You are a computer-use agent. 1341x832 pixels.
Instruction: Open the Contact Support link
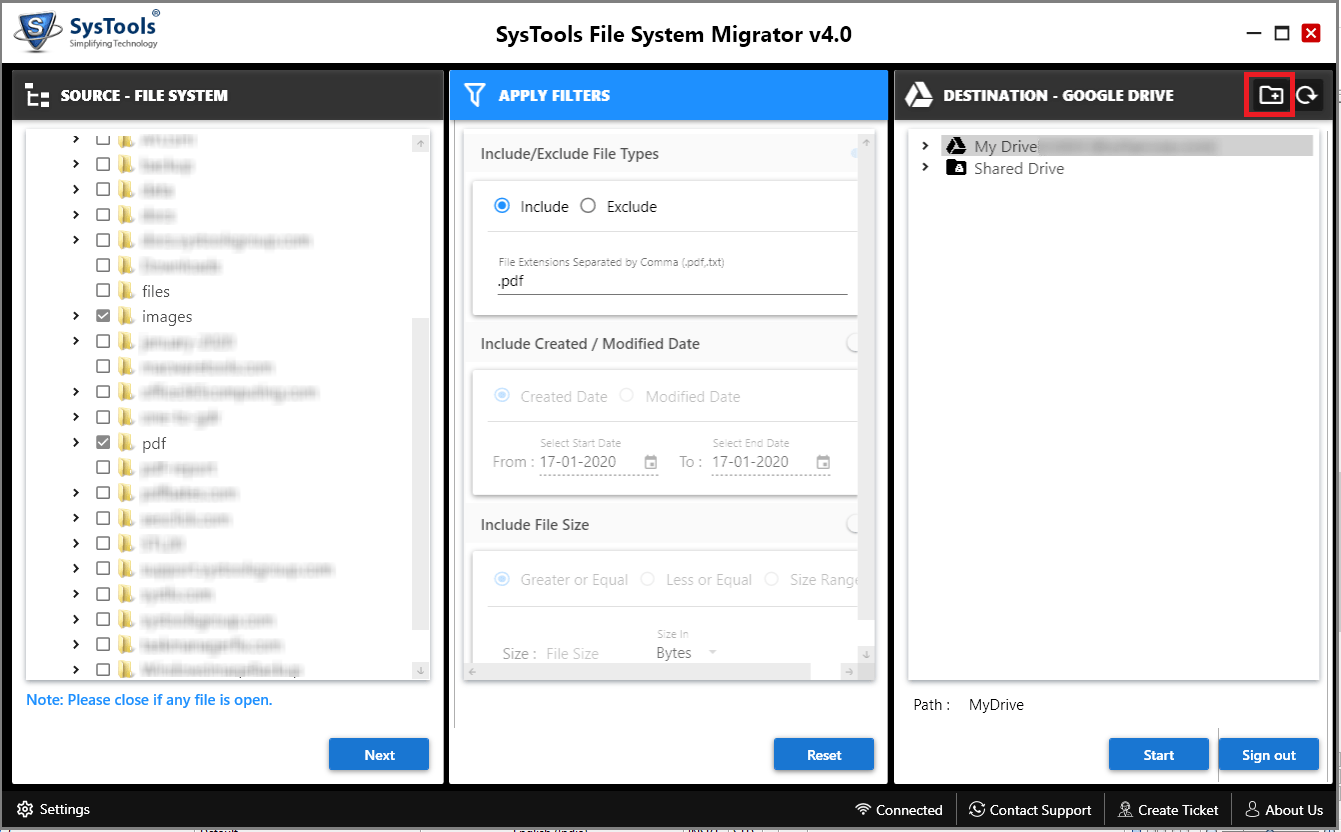click(1030, 809)
